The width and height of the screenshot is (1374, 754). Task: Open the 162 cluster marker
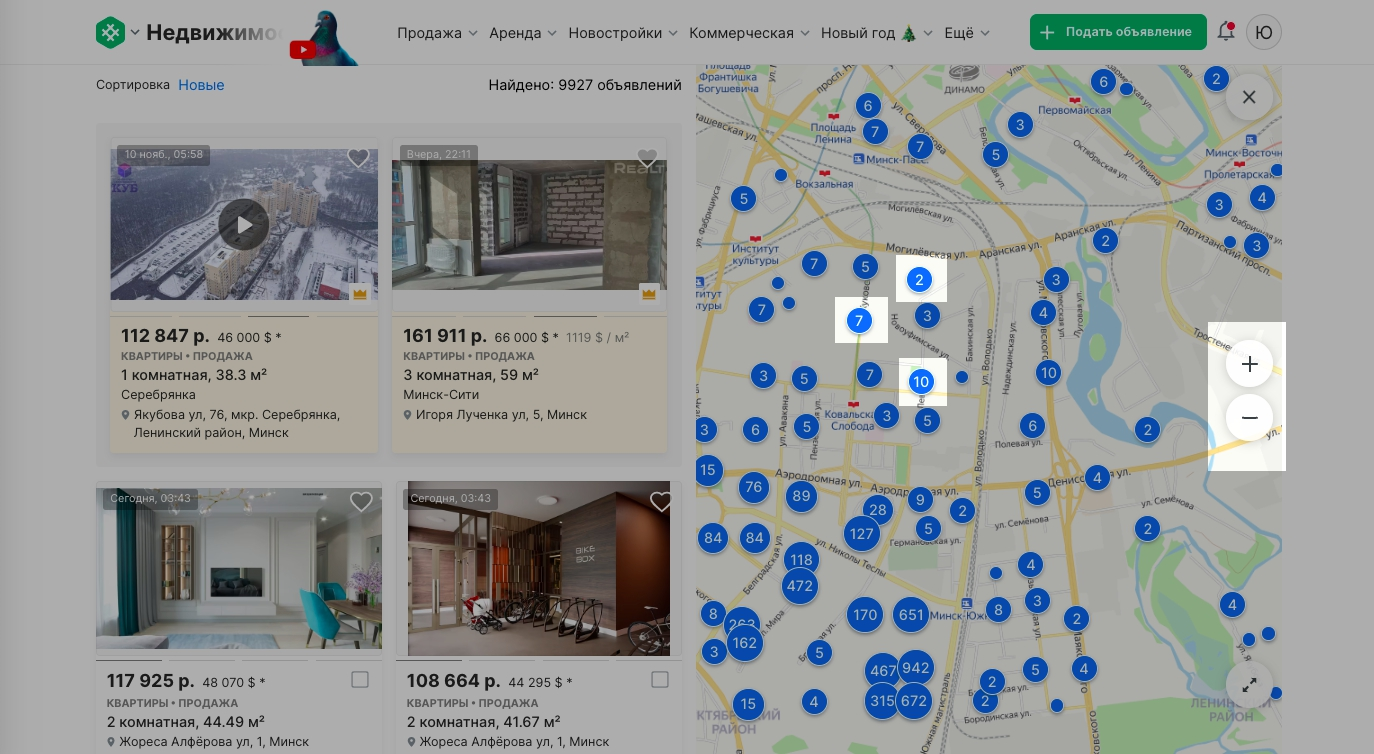(744, 642)
